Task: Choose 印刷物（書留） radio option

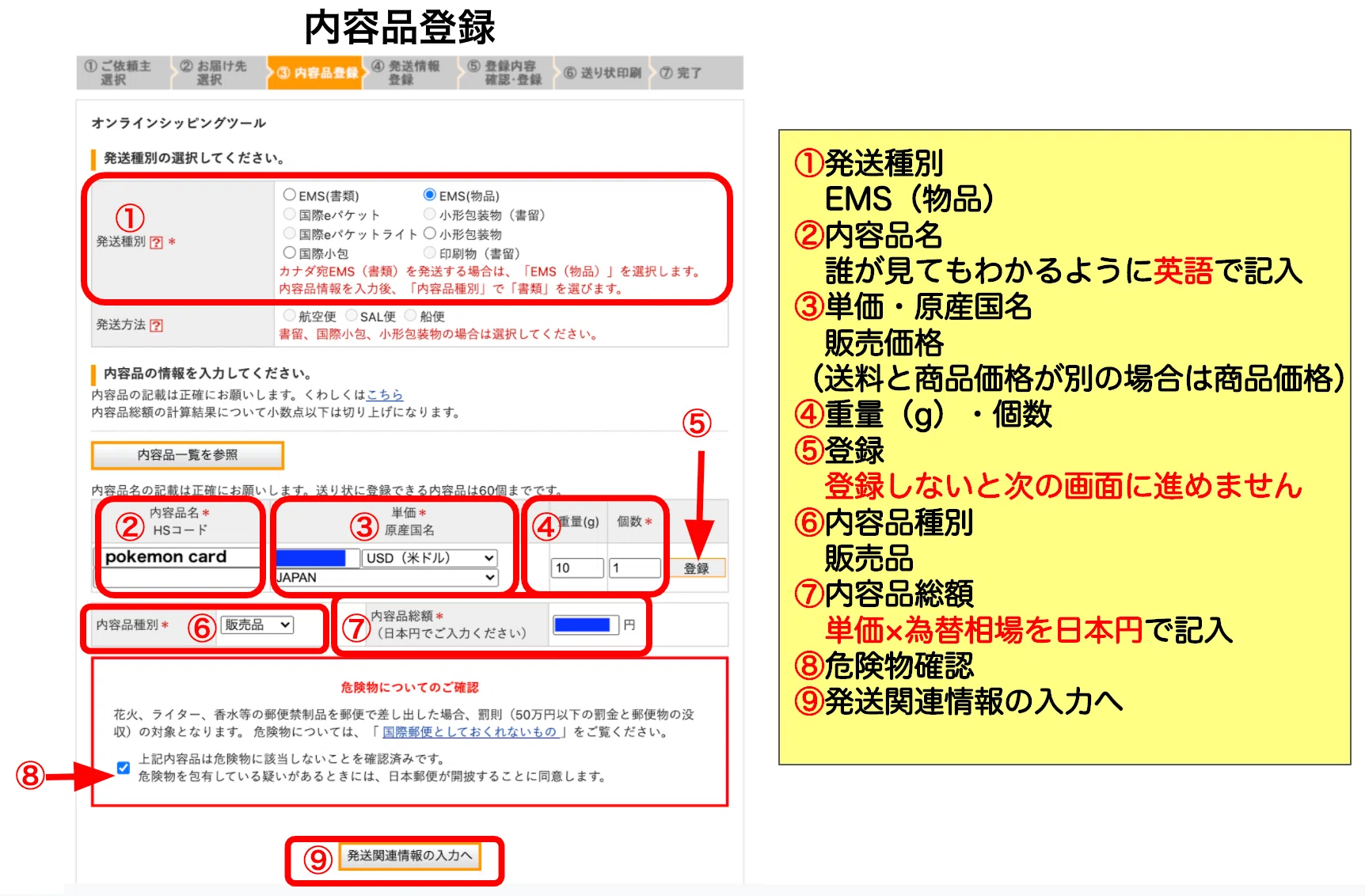Action: 430,252
